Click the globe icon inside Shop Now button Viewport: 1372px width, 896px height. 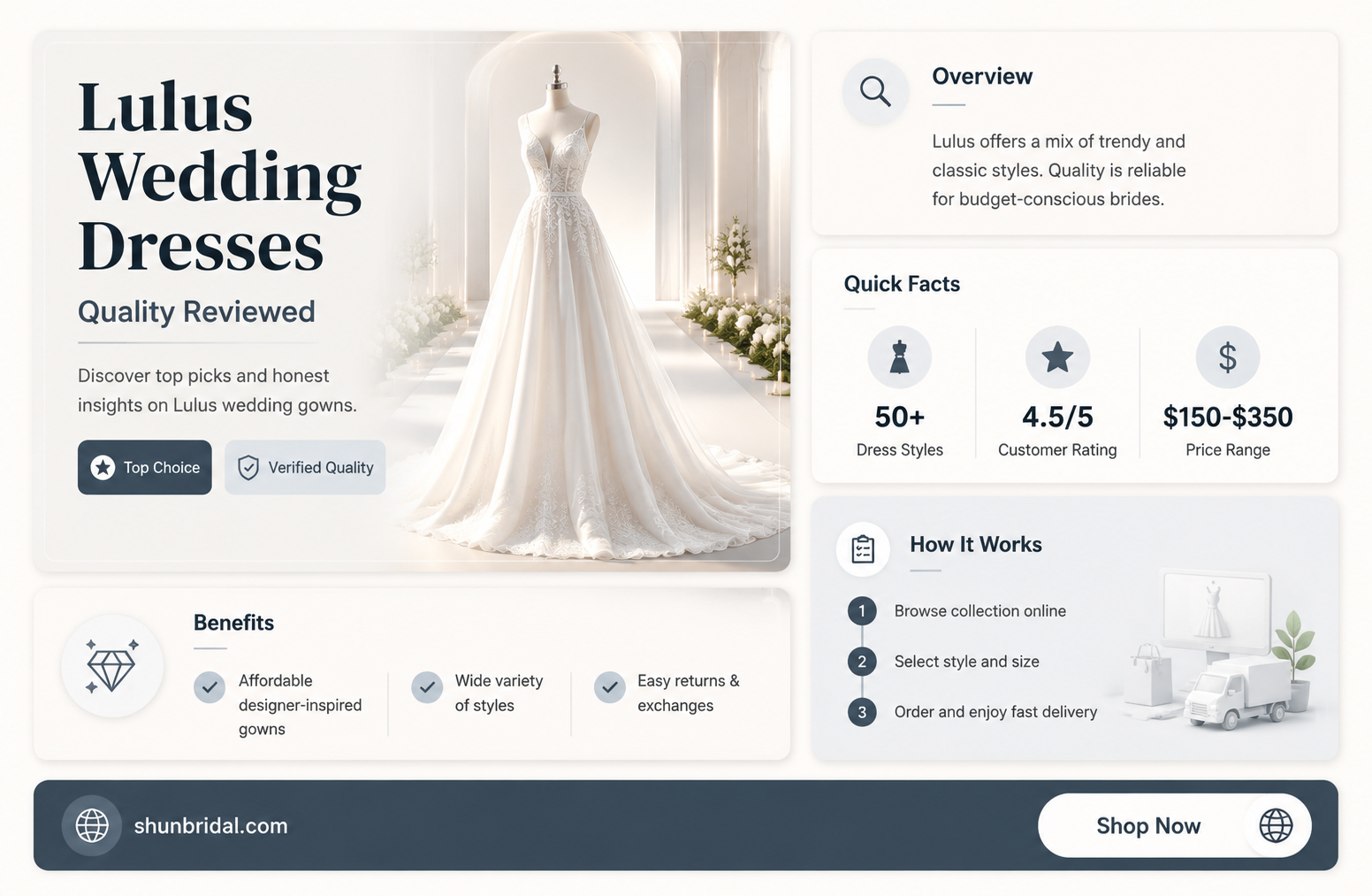coord(1276,825)
